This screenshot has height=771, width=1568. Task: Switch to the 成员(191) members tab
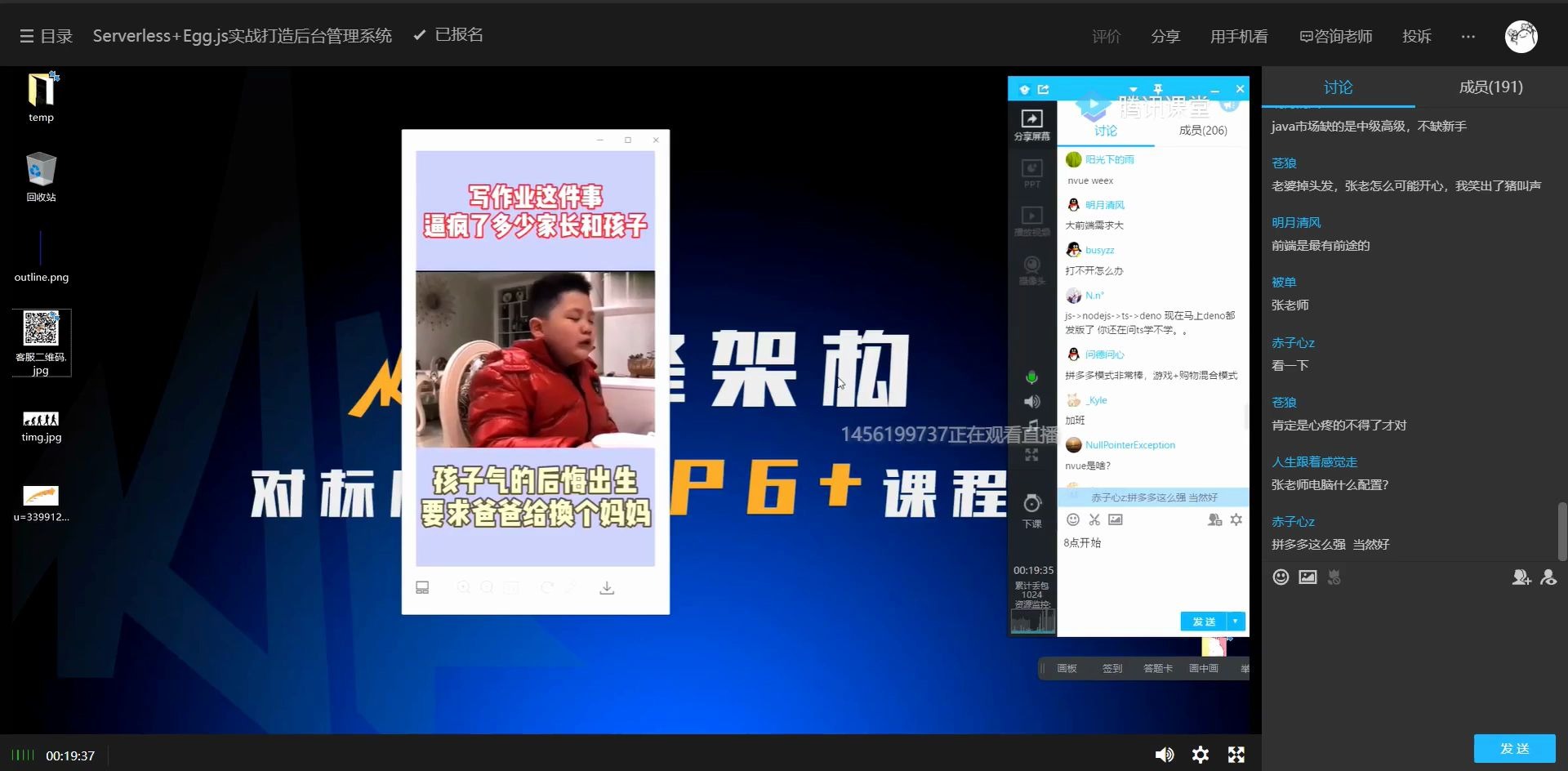[1489, 87]
